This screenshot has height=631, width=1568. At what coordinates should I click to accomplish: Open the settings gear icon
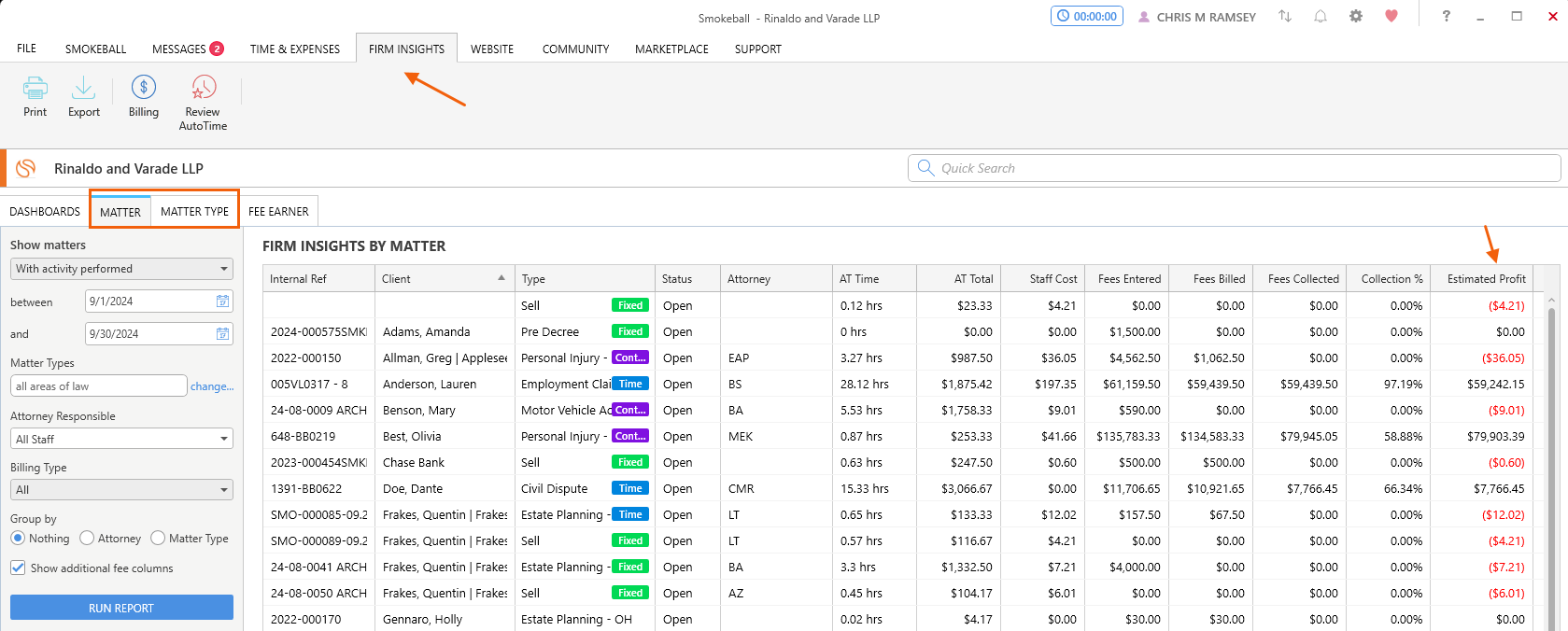[x=1356, y=17]
